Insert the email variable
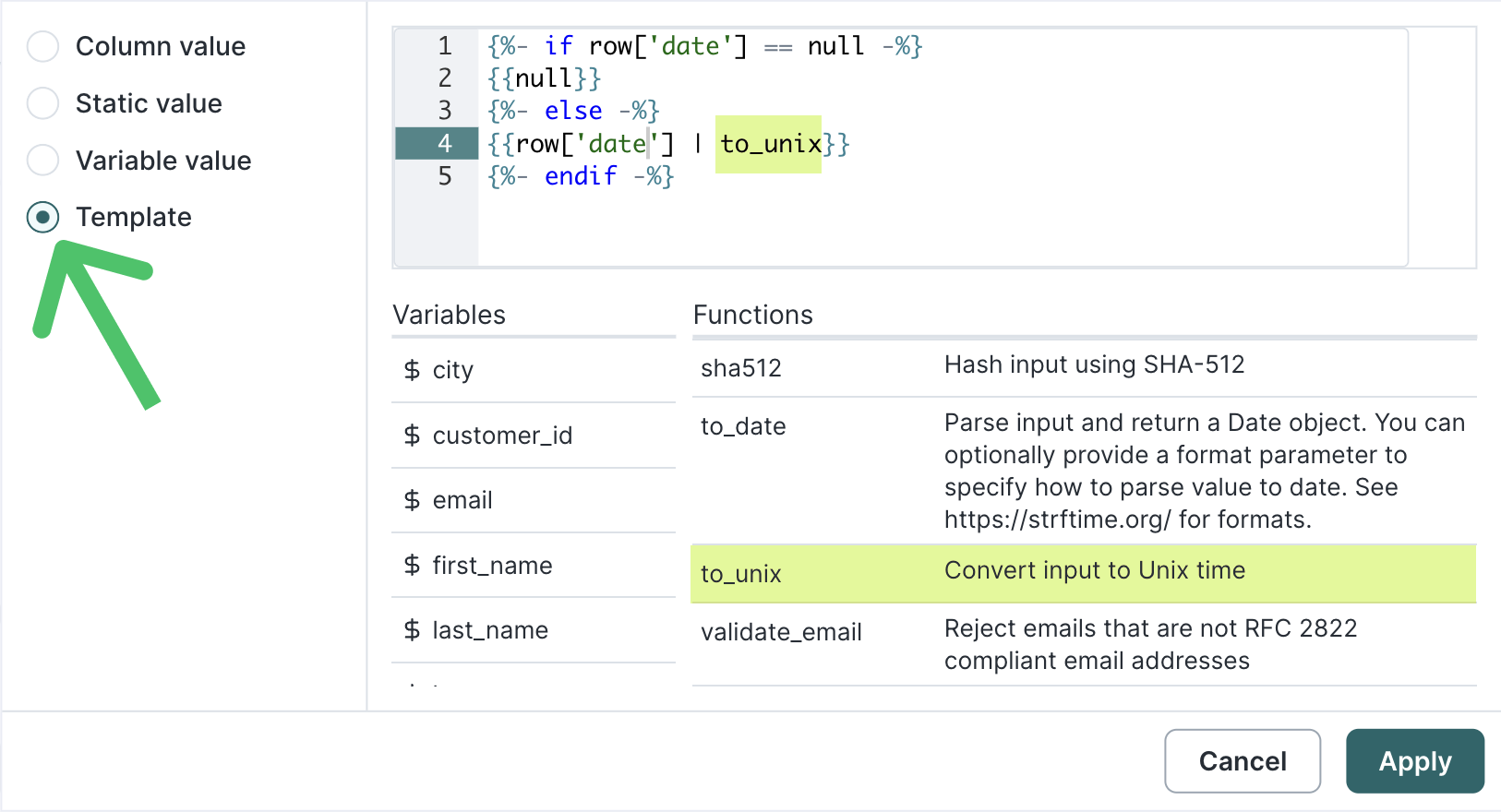Viewport: 1501px width, 812px height. pos(534,500)
